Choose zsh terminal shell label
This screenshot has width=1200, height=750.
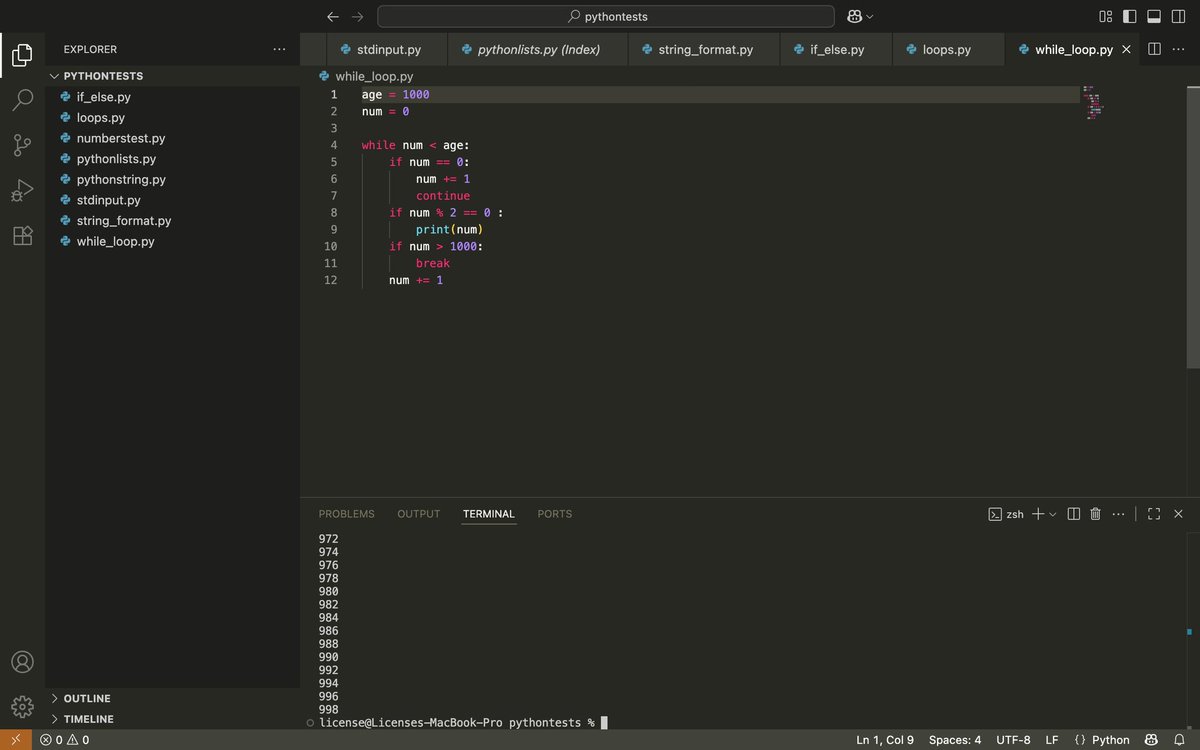[1006, 514]
